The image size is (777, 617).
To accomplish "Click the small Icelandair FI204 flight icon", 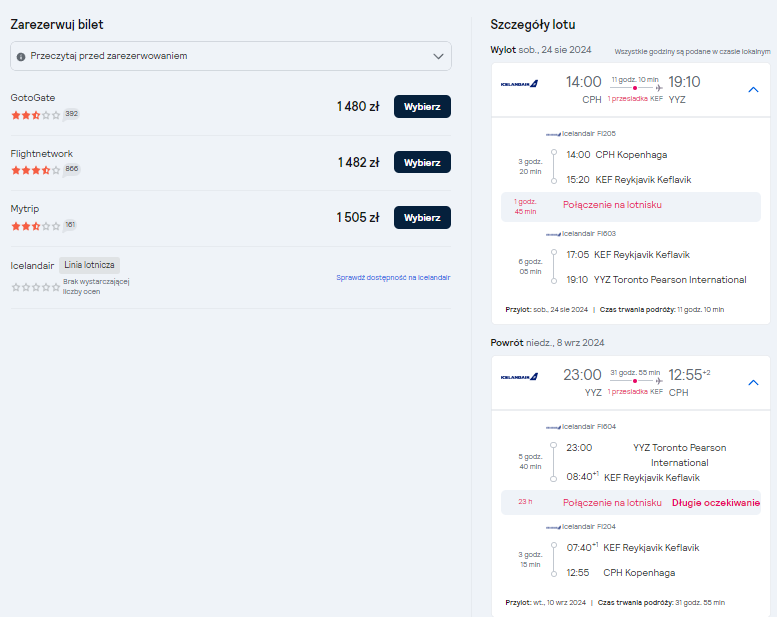I will click(553, 527).
